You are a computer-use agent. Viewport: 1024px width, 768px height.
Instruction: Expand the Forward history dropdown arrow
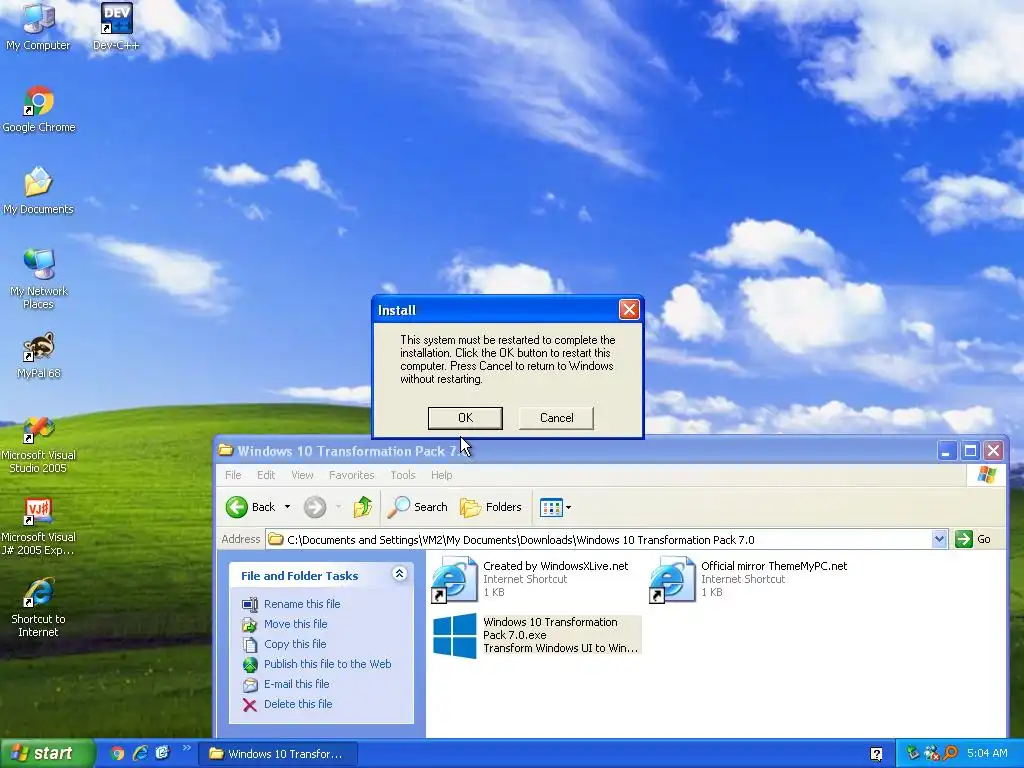coord(338,507)
